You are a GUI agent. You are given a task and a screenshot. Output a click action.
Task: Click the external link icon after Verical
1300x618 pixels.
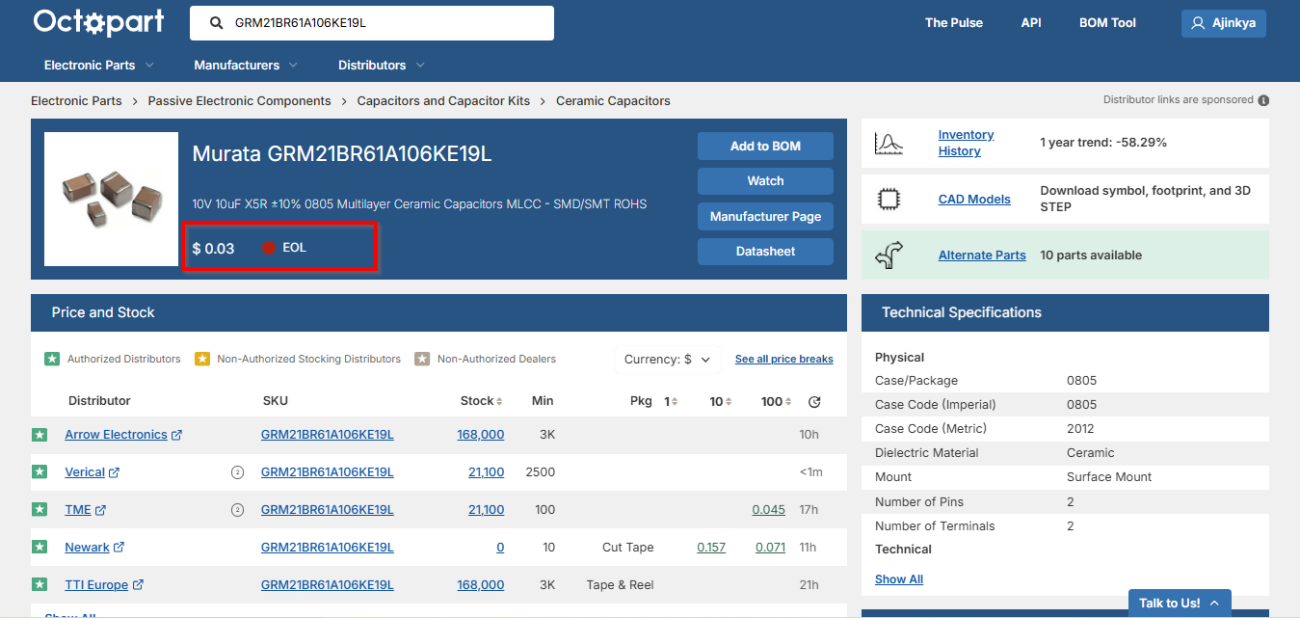tap(114, 472)
